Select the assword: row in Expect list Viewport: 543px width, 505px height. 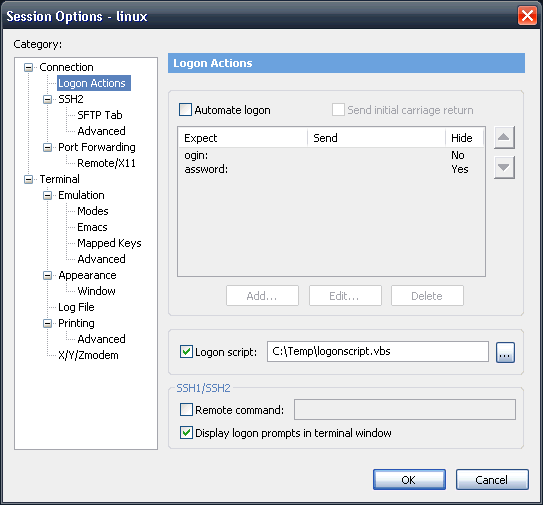(331, 169)
